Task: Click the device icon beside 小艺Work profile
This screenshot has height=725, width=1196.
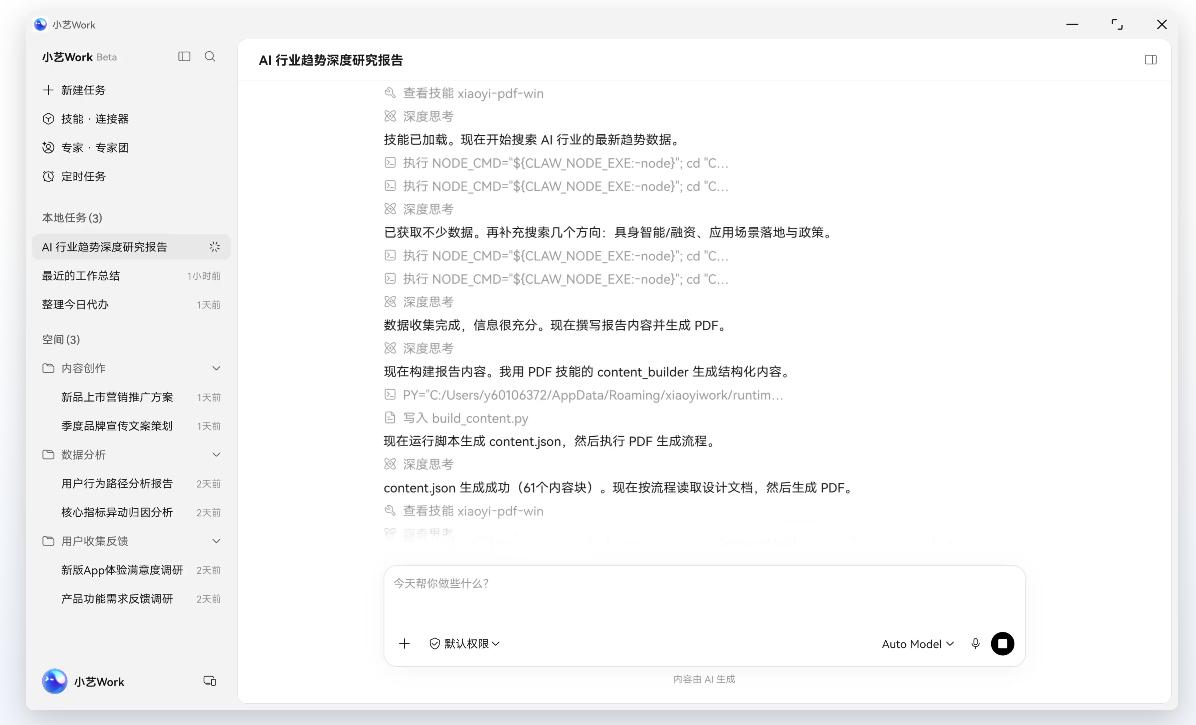Action: coord(210,681)
